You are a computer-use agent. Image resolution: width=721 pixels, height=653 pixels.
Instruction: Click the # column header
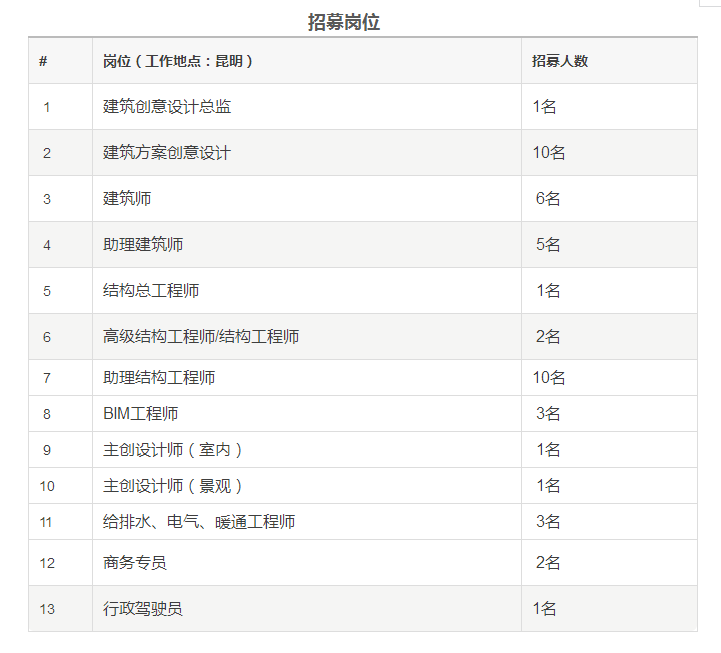pyautogui.click(x=43, y=61)
